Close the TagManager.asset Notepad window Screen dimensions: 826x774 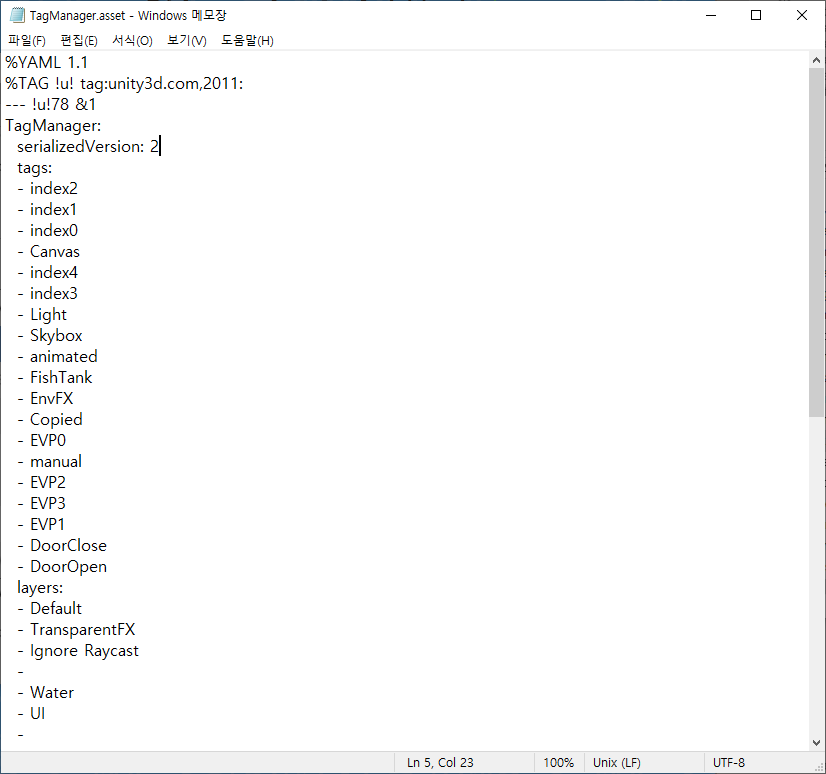coord(802,15)
